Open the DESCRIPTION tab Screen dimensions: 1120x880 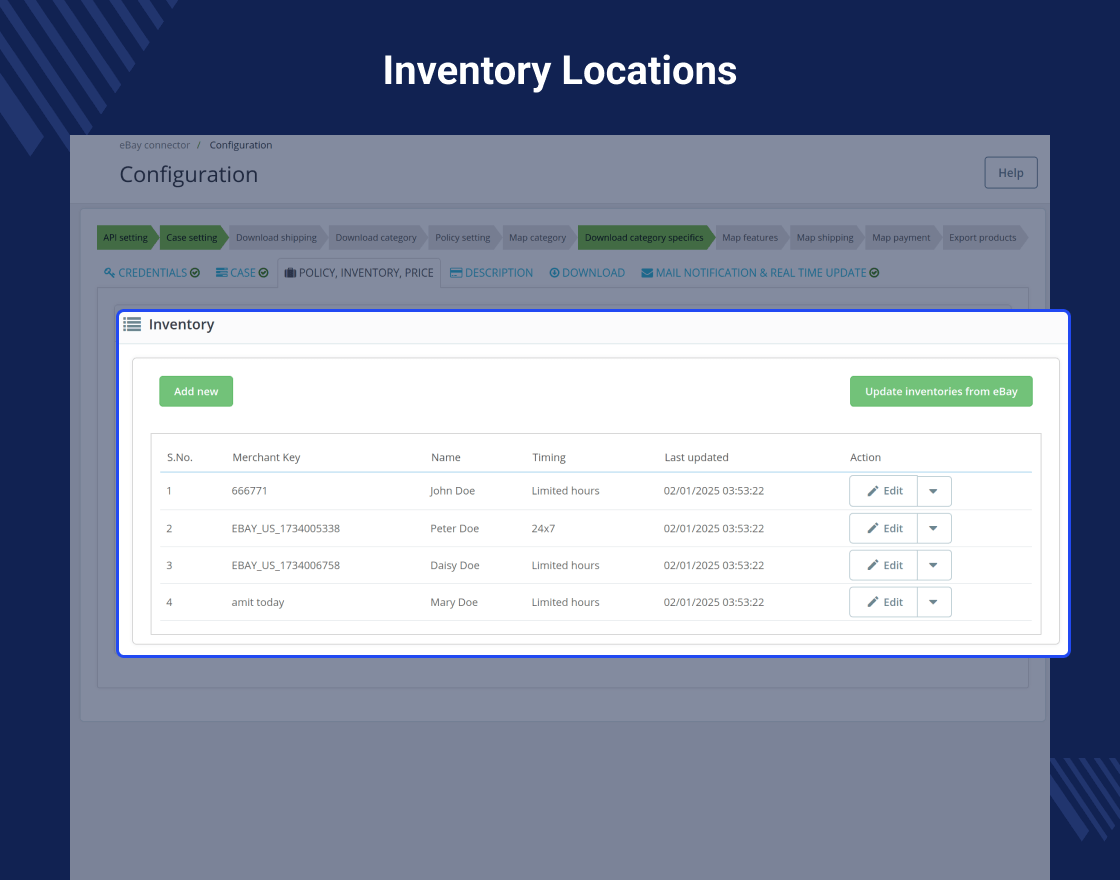tap(491, 273)
